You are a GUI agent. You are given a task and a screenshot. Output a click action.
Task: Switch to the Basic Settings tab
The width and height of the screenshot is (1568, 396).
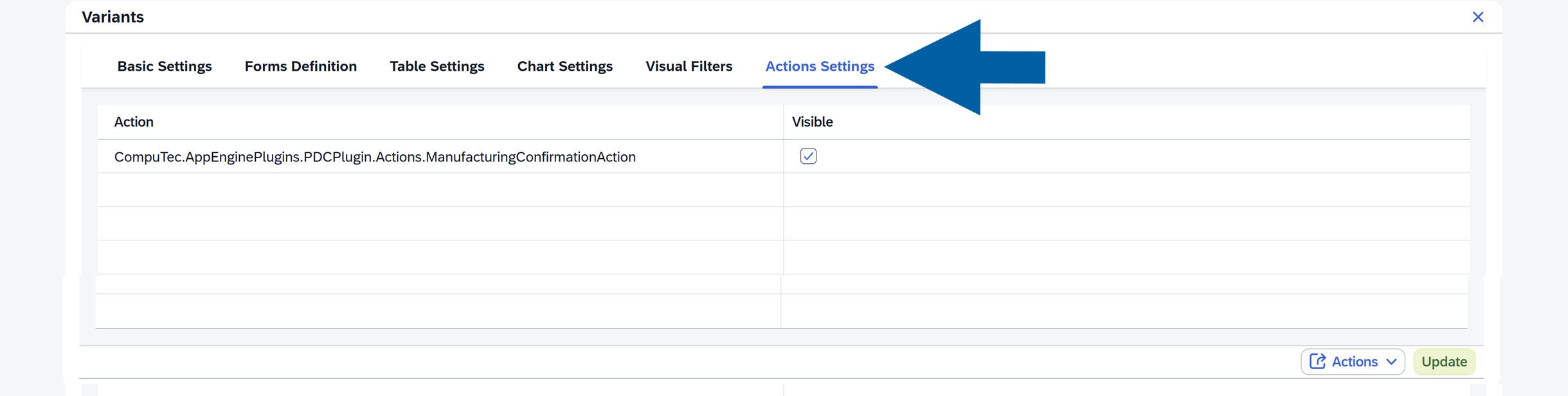[165, 66]
